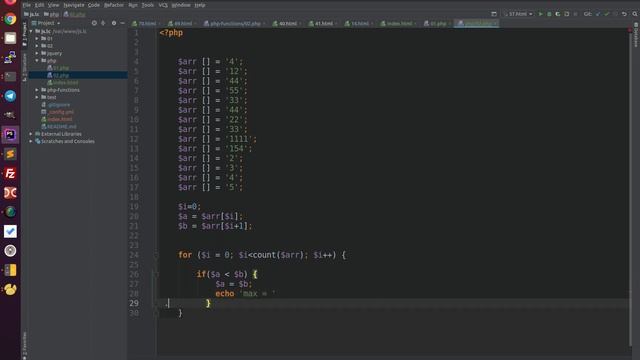The width and height of the screenshot is (640, 360).
Task: Open the Refactor menu
Action: [x=113, y=5]
